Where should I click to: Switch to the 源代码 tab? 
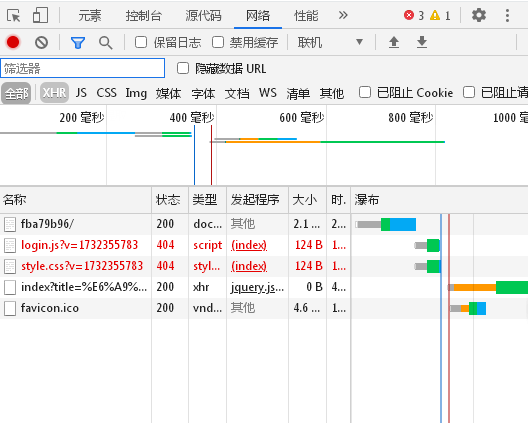click(203, 15)
